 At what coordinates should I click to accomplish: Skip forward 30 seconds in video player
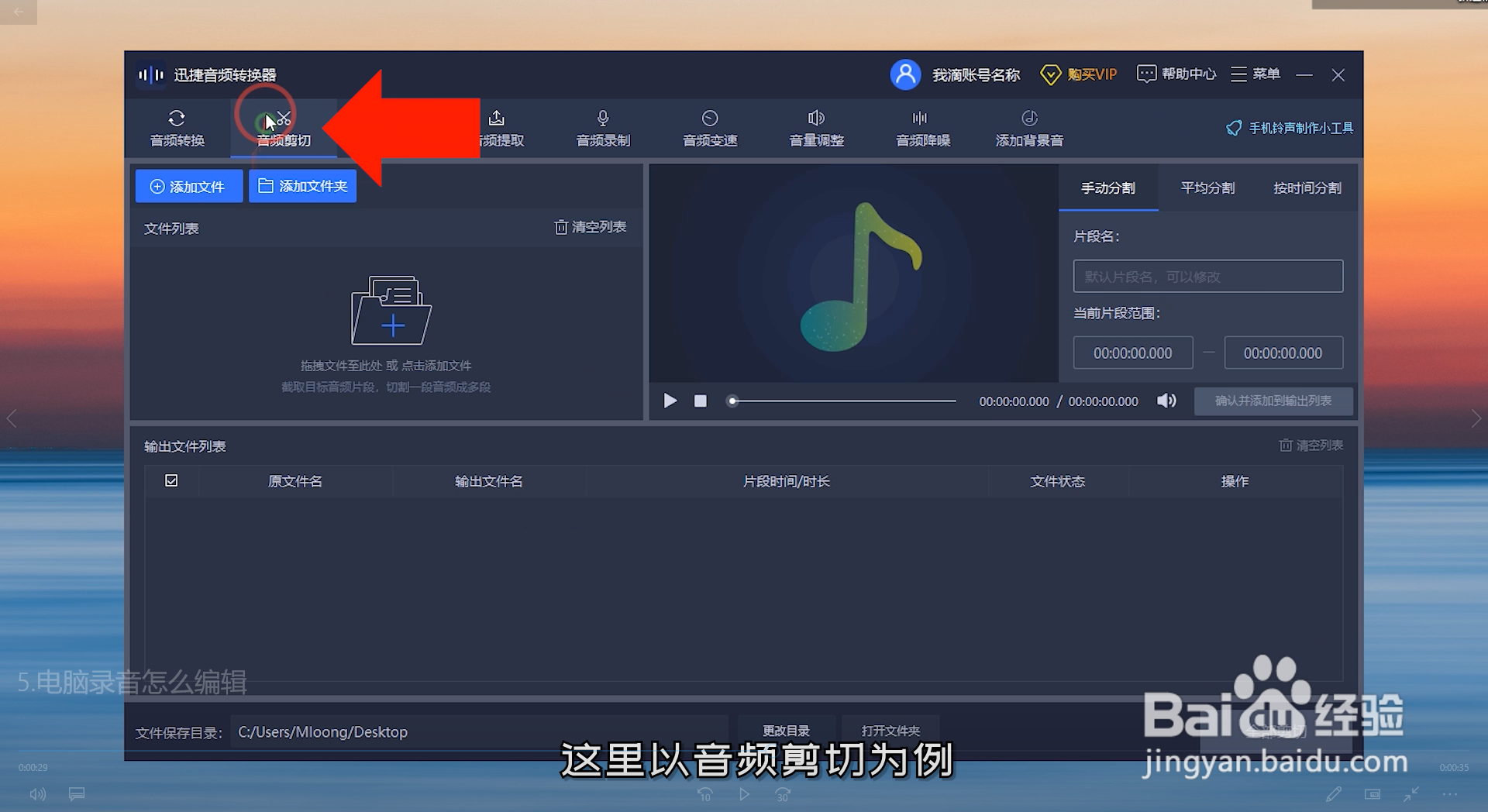coord(783,794)
